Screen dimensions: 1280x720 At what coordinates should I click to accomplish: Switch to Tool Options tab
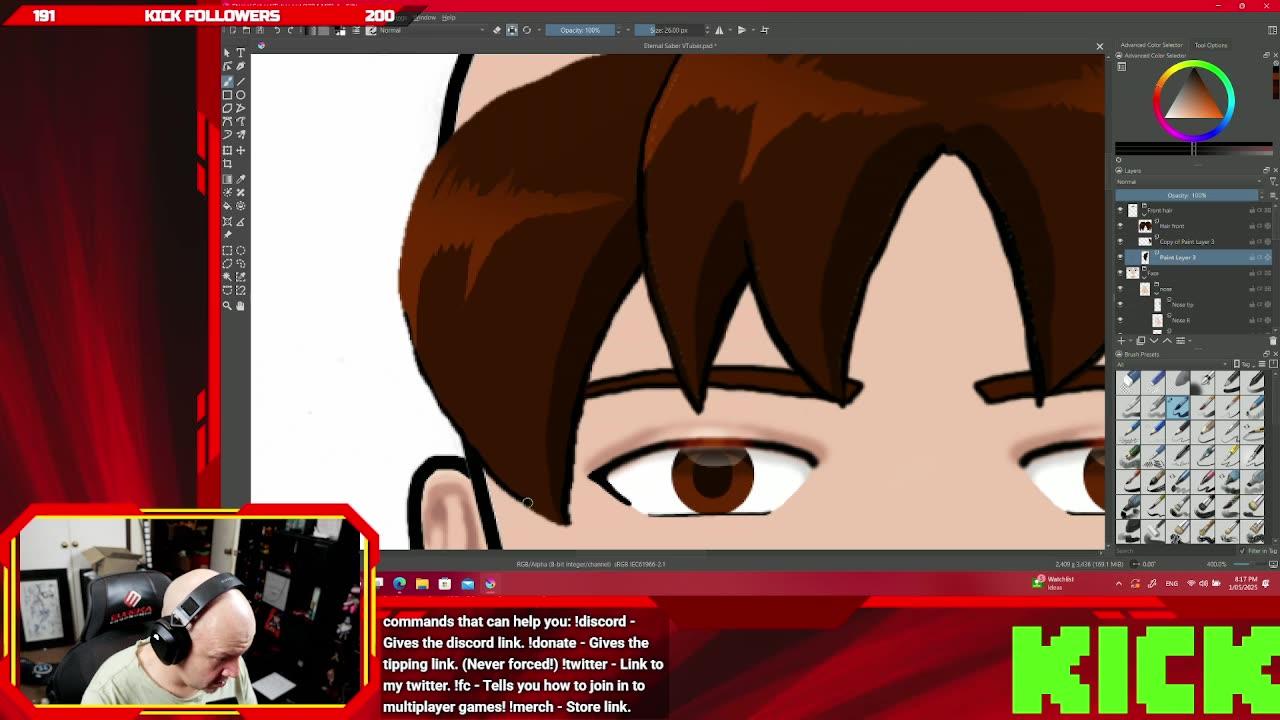point(1210,45)
